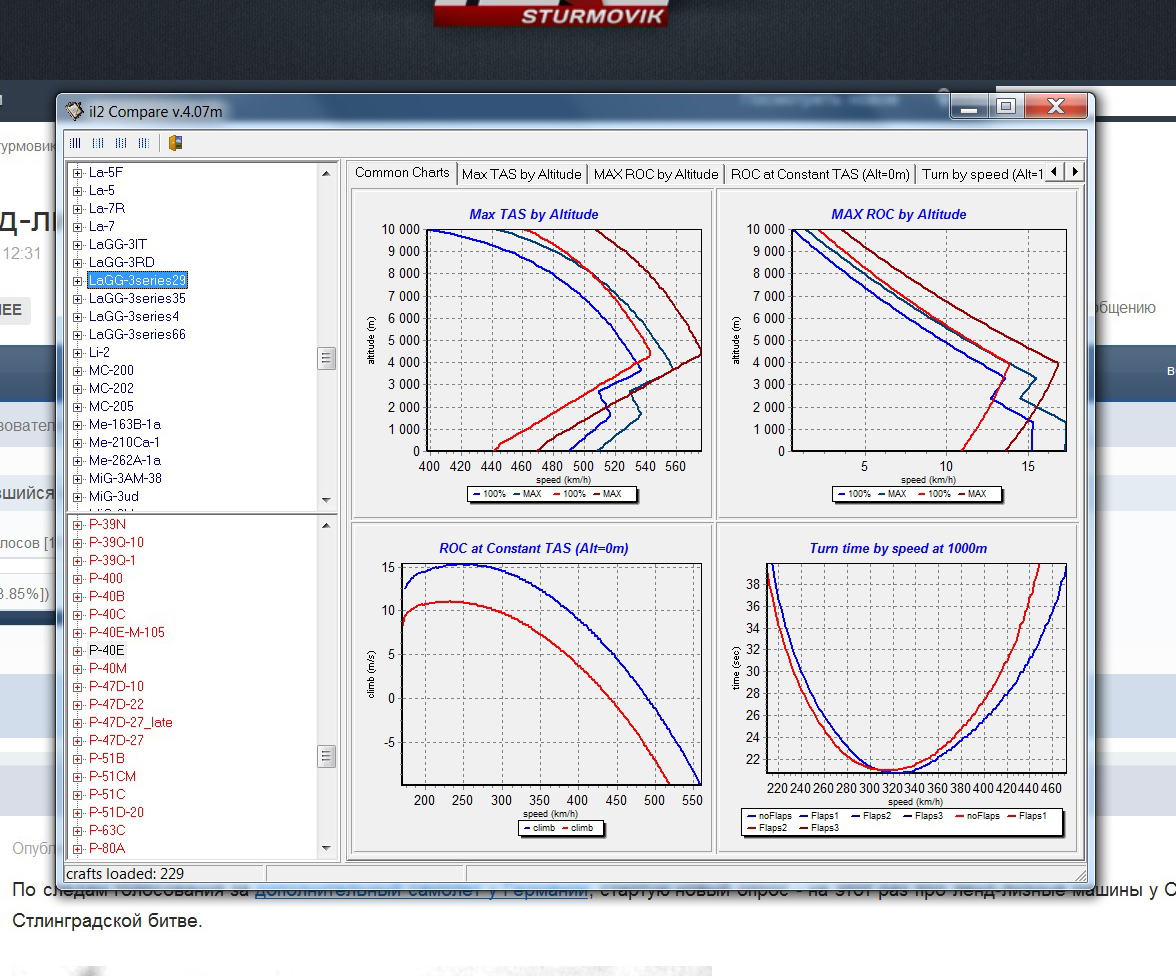The width and height of the screenshot is (1176, 976).
Task: Open the ROC at Constant TAS tab
Action: pos(820,174)
